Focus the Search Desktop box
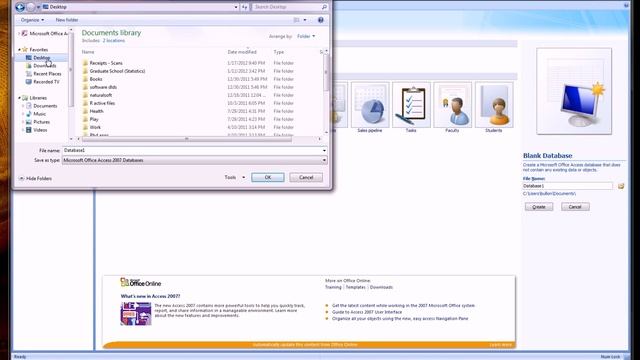 pos(286,7)
